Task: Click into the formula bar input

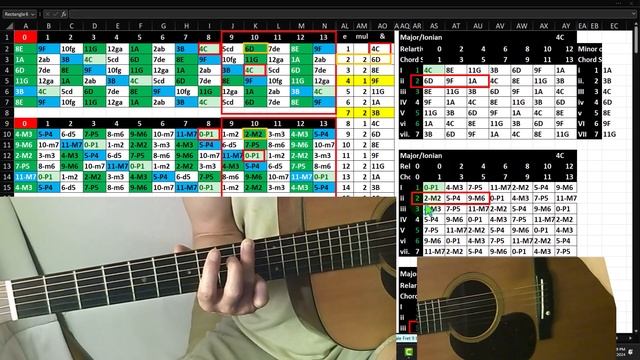Action: pos(351,14)
